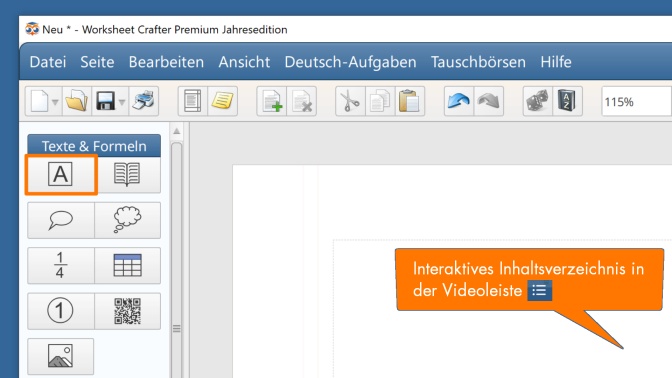Insert a QR code element

[x=127, y=311]
